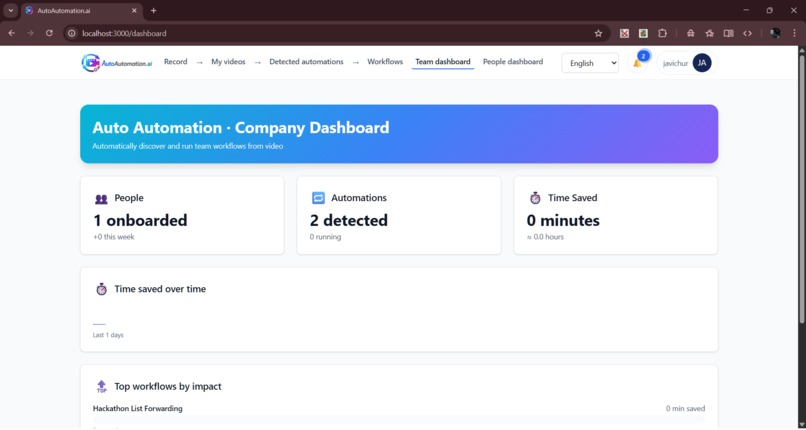Click the green extension icon in the toolbar

click(x=643, y=33)
